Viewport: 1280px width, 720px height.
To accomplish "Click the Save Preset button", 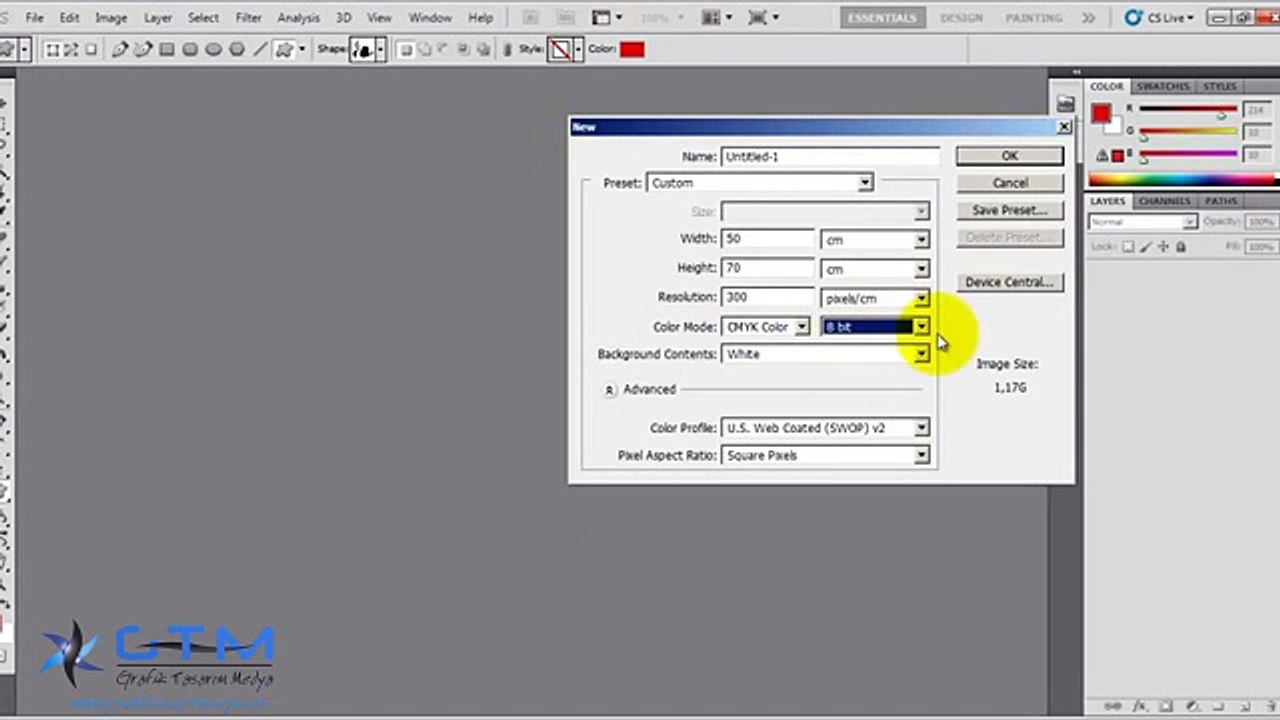I will click(x=1010, y=211).
